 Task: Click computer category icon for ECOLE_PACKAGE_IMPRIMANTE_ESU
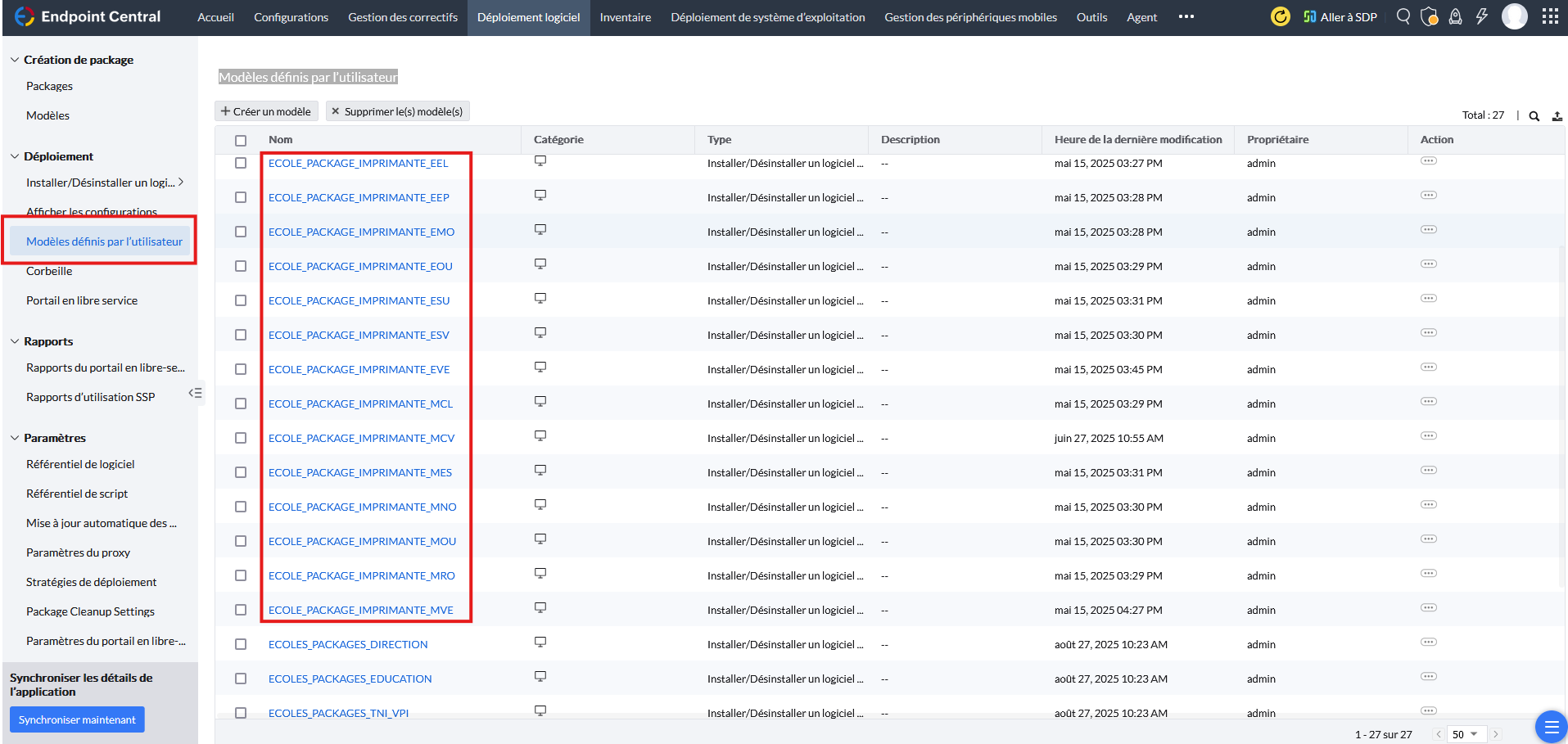click(x=540, y=299)
